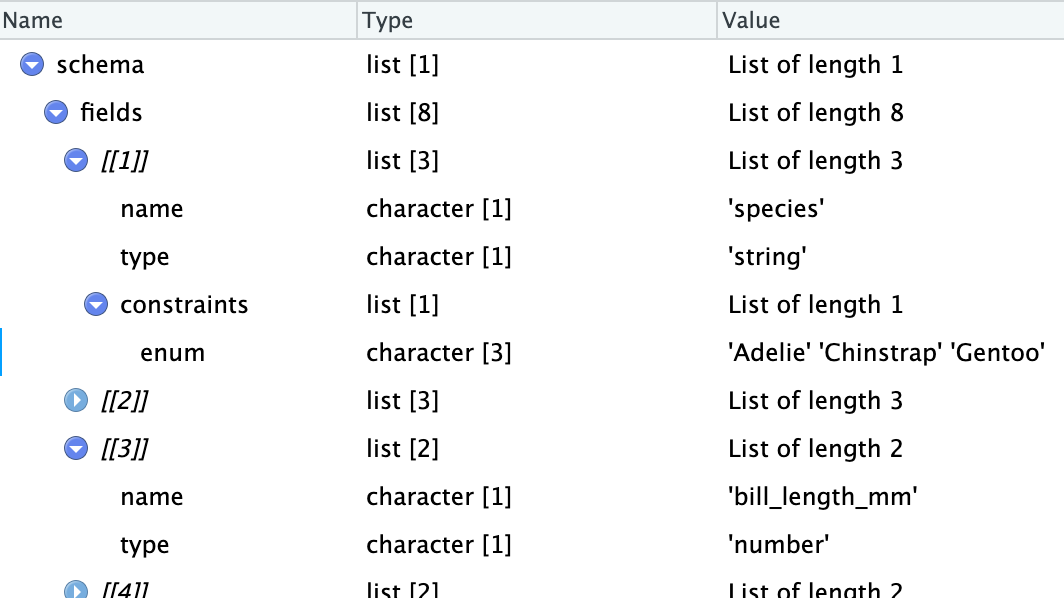Click the 'number' value
The height and width of the screenshot is (598, 1064).
778,545
